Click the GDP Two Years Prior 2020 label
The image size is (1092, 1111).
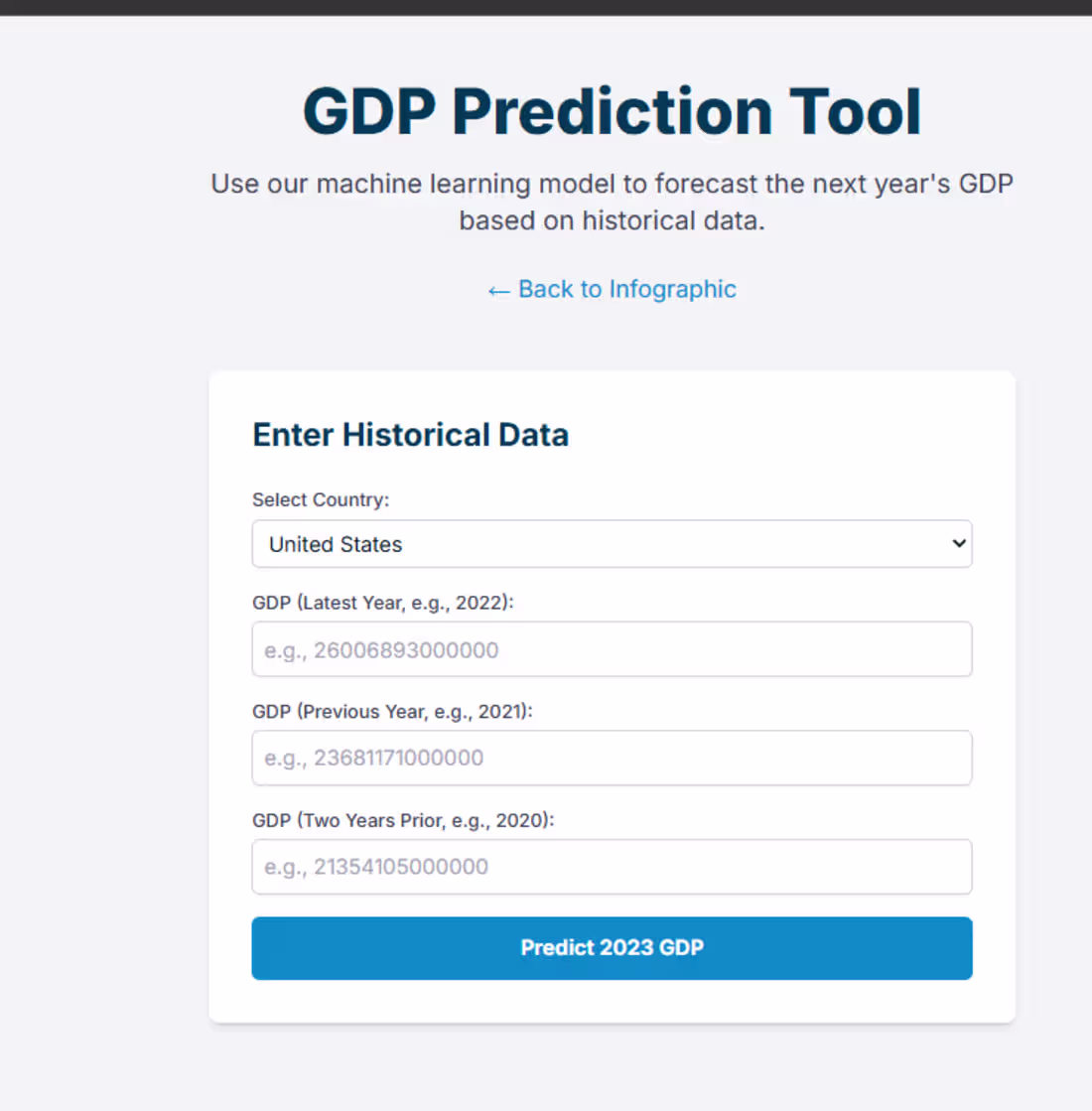click(x=405, y=821)
